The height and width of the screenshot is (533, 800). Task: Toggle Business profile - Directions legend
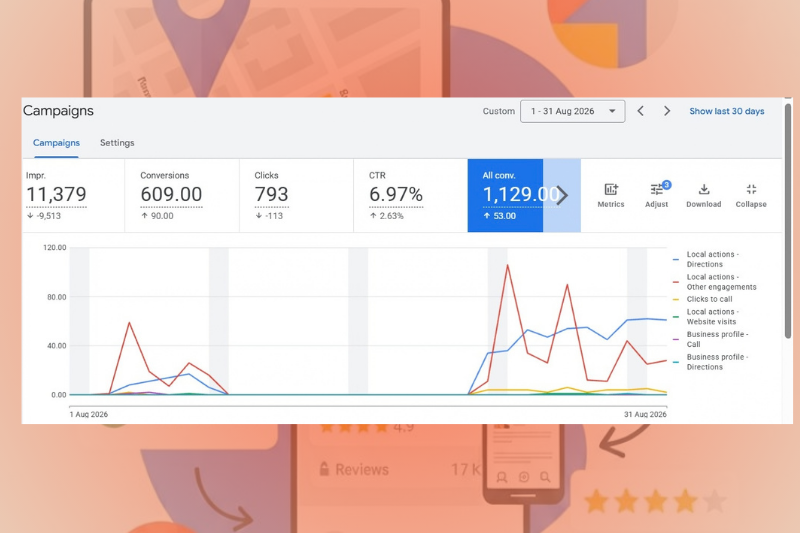pos(711,362)
